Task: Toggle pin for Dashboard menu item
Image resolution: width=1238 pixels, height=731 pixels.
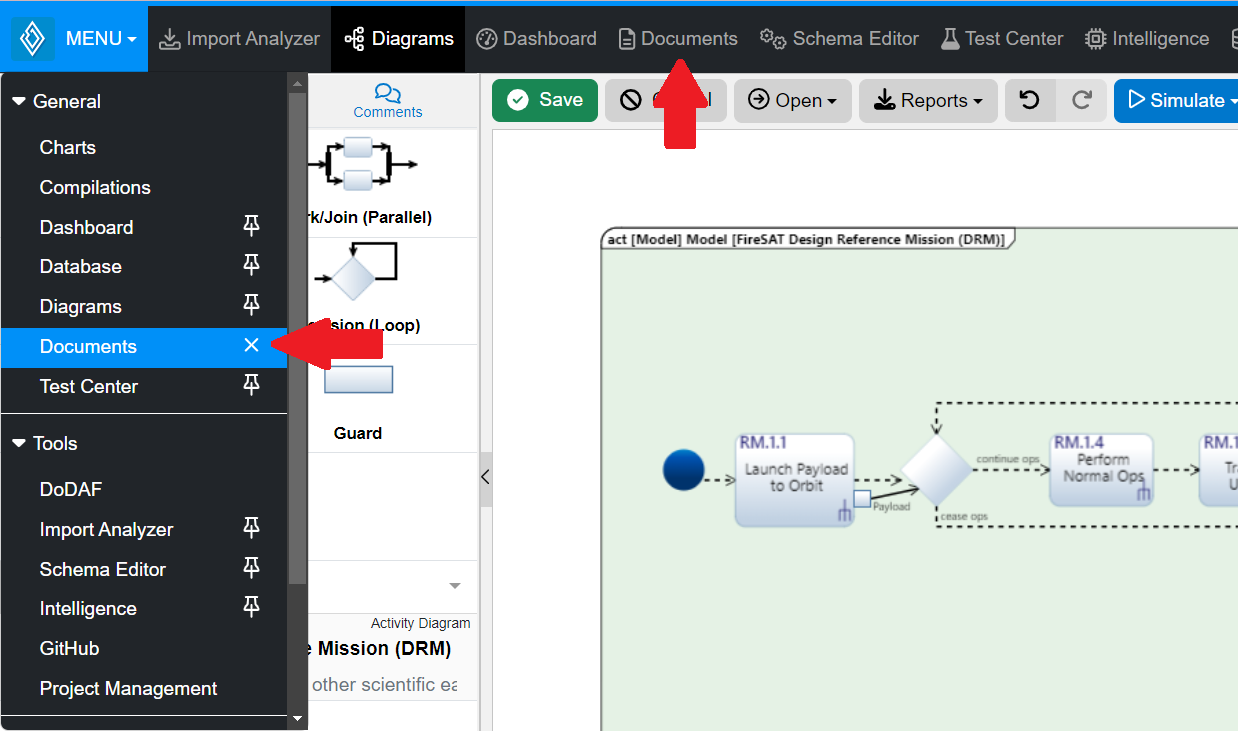Action: (x=251, y=227)
